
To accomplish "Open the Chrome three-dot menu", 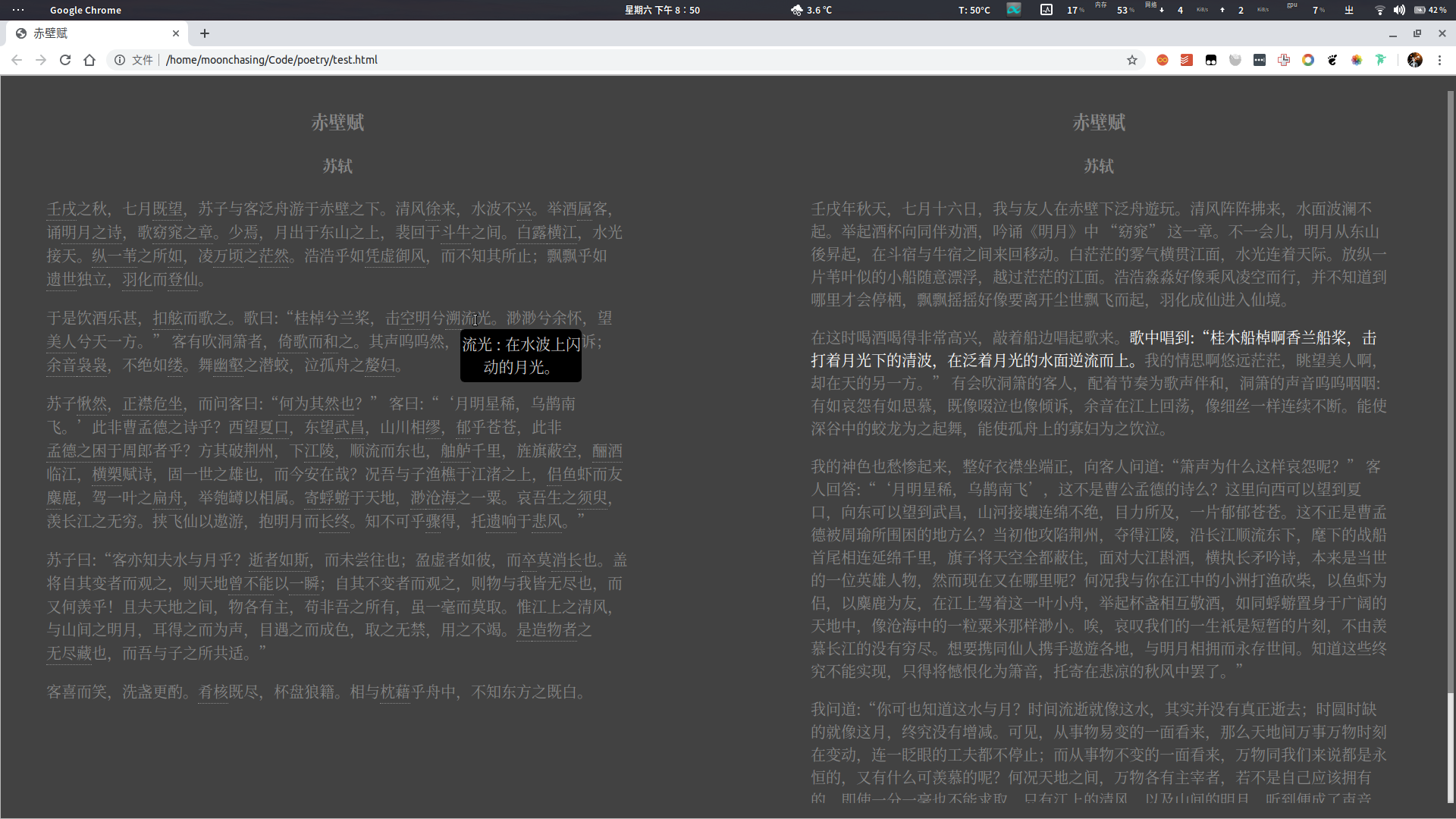I will point(1439,60).
